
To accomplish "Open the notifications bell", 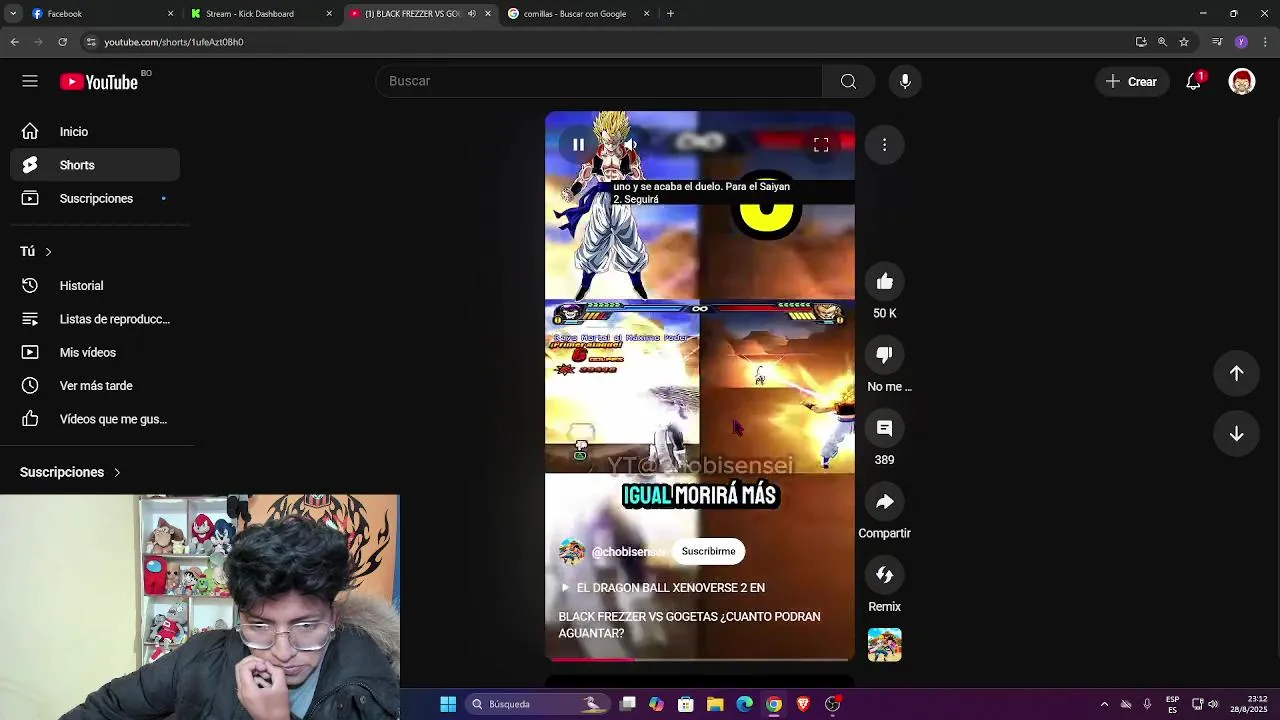I will tap(1194, 82).
